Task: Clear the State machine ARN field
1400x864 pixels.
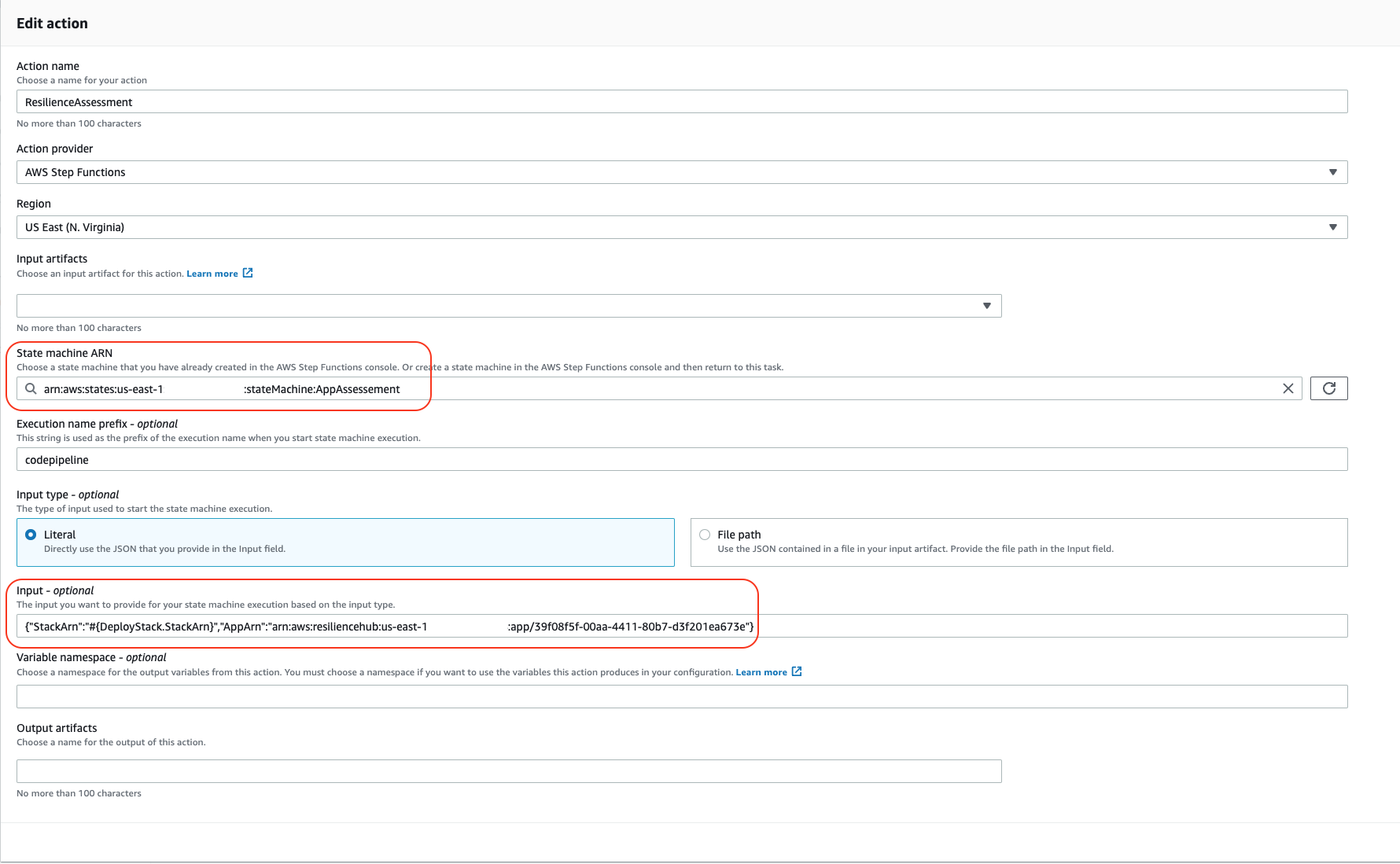Action: pos(1288,388)
